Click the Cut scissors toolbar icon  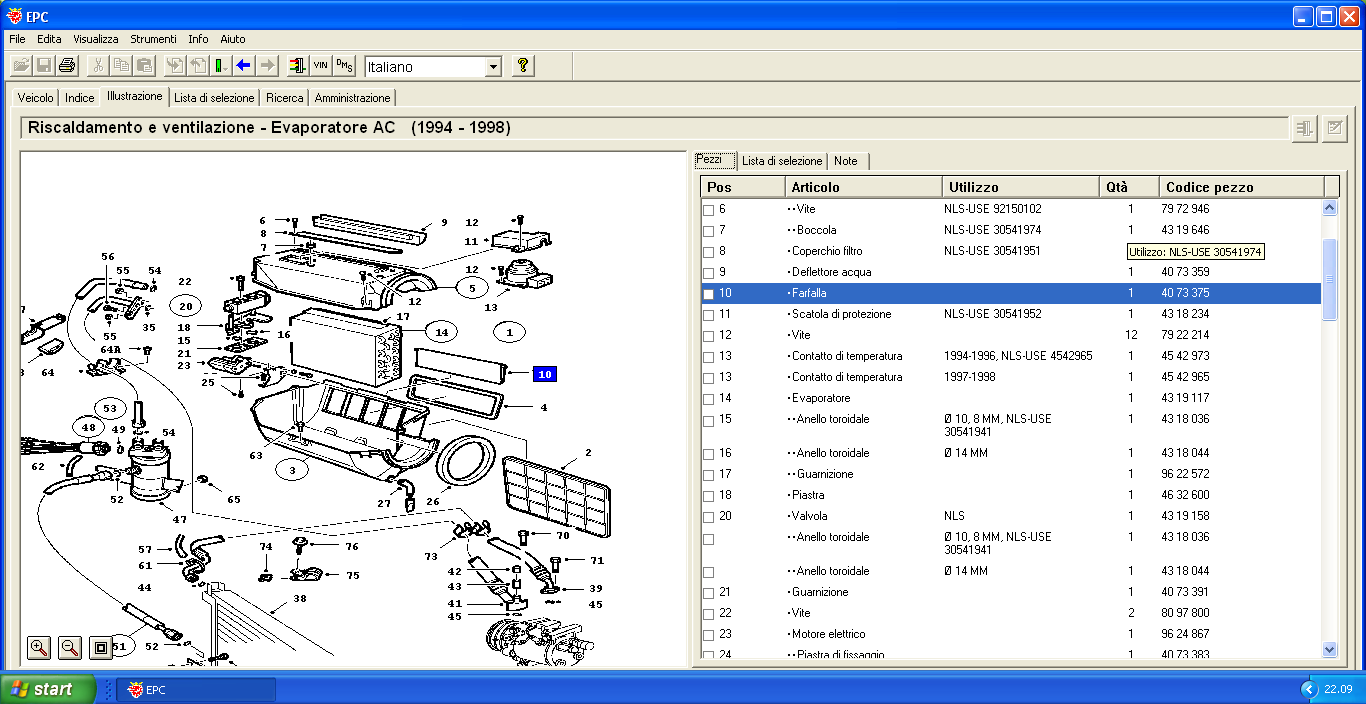(x=98, y=66)
